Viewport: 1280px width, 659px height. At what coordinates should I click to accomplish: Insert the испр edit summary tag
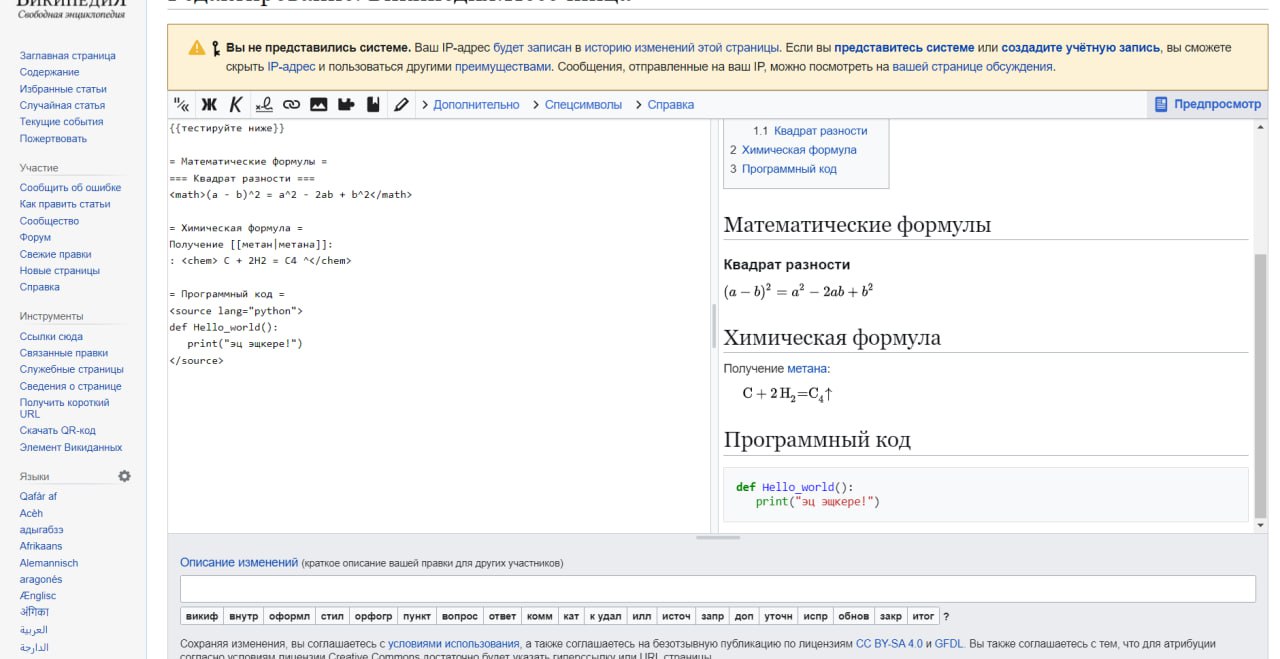(x=816, y=616)
